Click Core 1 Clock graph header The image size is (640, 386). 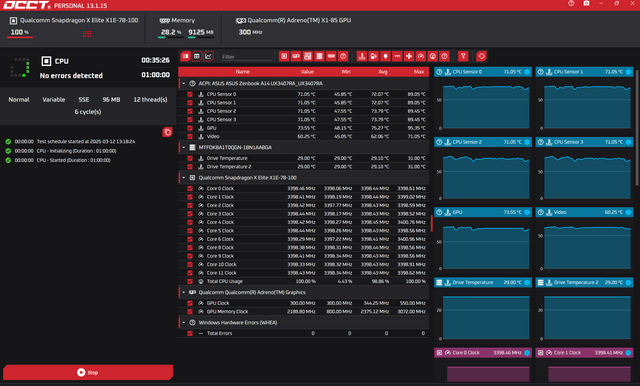coord(584,353)
